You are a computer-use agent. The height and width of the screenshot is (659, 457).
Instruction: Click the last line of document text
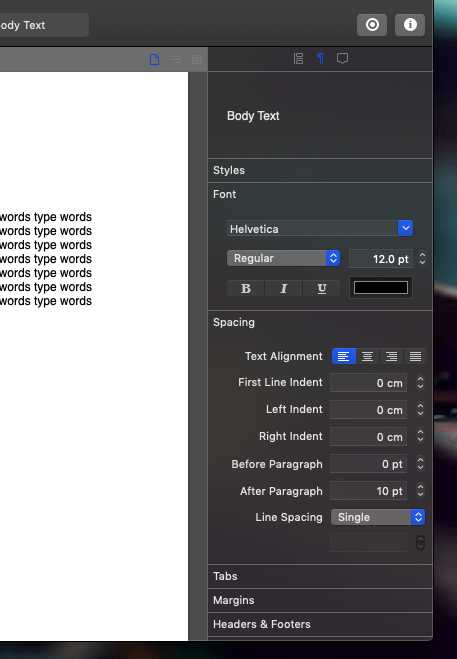[x=46, y=301]
